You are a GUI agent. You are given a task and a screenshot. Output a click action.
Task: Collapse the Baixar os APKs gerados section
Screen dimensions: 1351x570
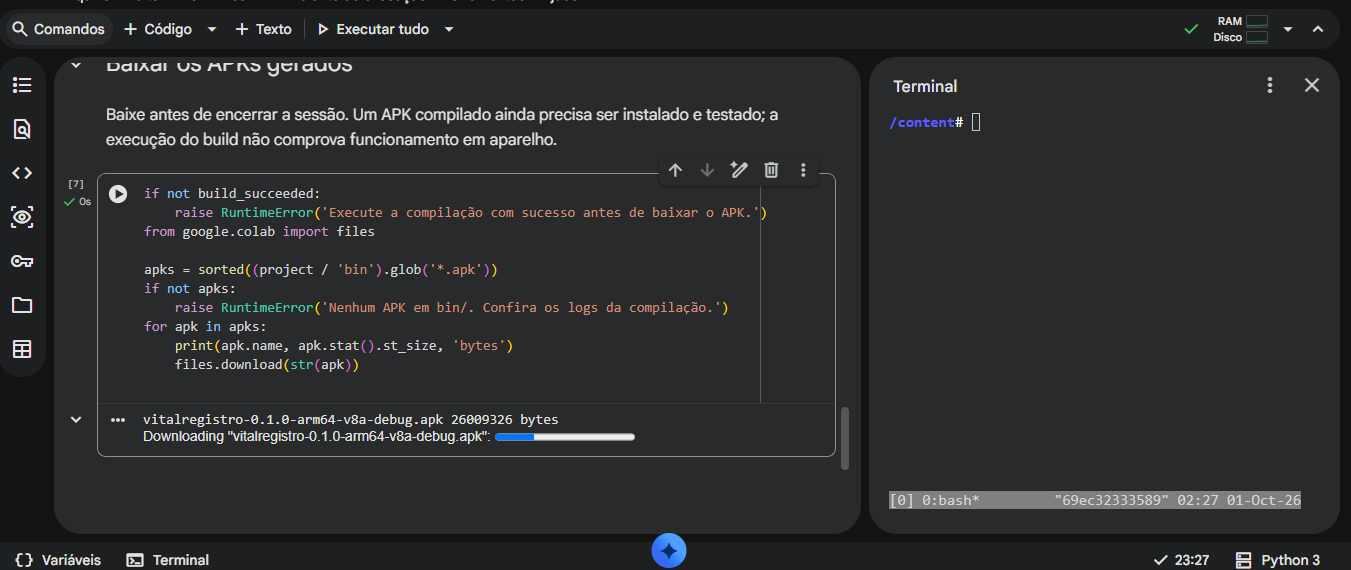click(76, 66)
